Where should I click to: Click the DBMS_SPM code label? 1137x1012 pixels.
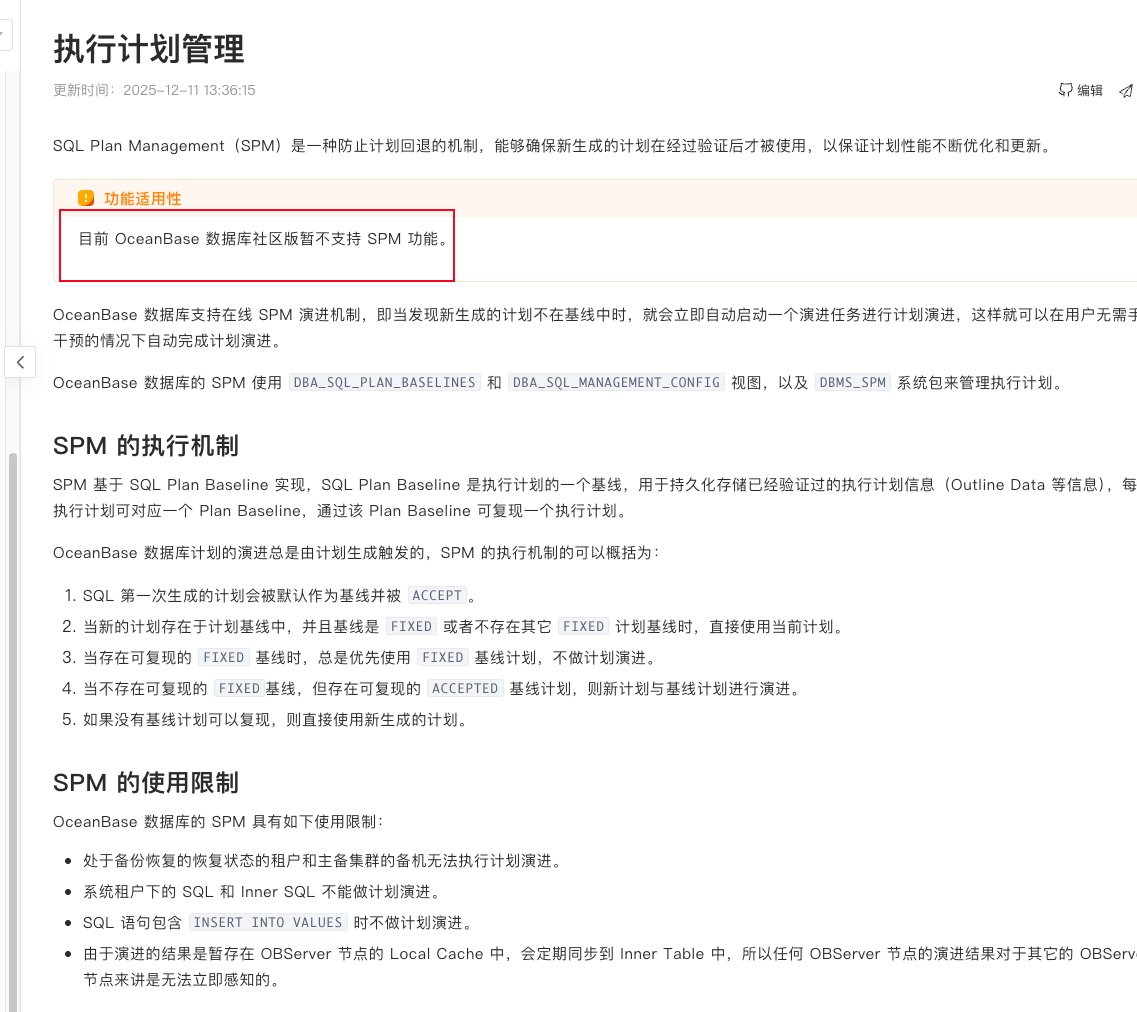(x=852, y=382)
